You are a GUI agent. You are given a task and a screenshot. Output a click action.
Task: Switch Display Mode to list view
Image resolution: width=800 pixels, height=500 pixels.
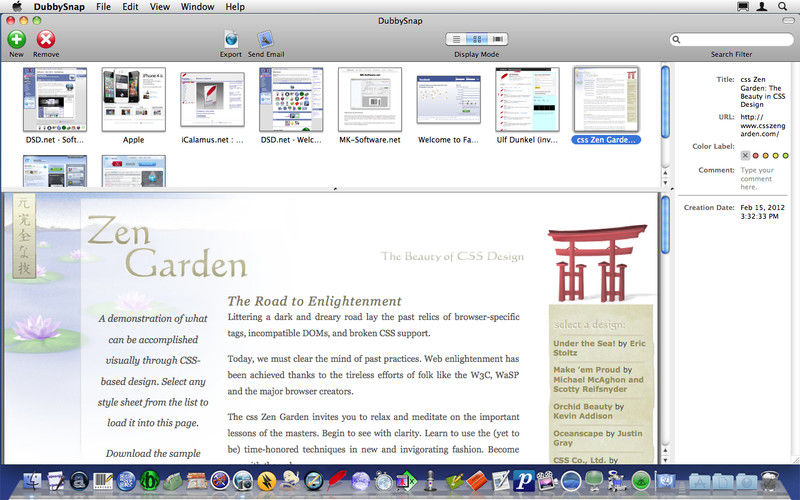[456, 39]
